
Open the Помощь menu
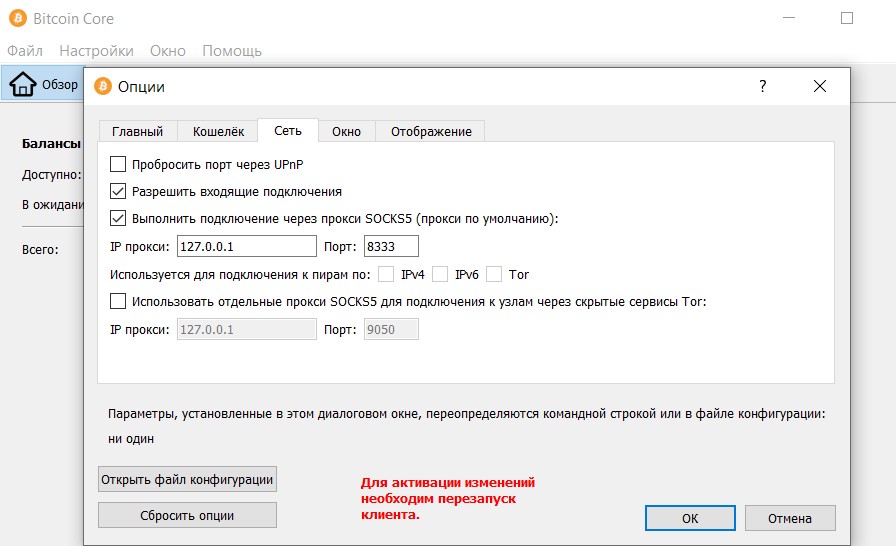tap(232, 51)
